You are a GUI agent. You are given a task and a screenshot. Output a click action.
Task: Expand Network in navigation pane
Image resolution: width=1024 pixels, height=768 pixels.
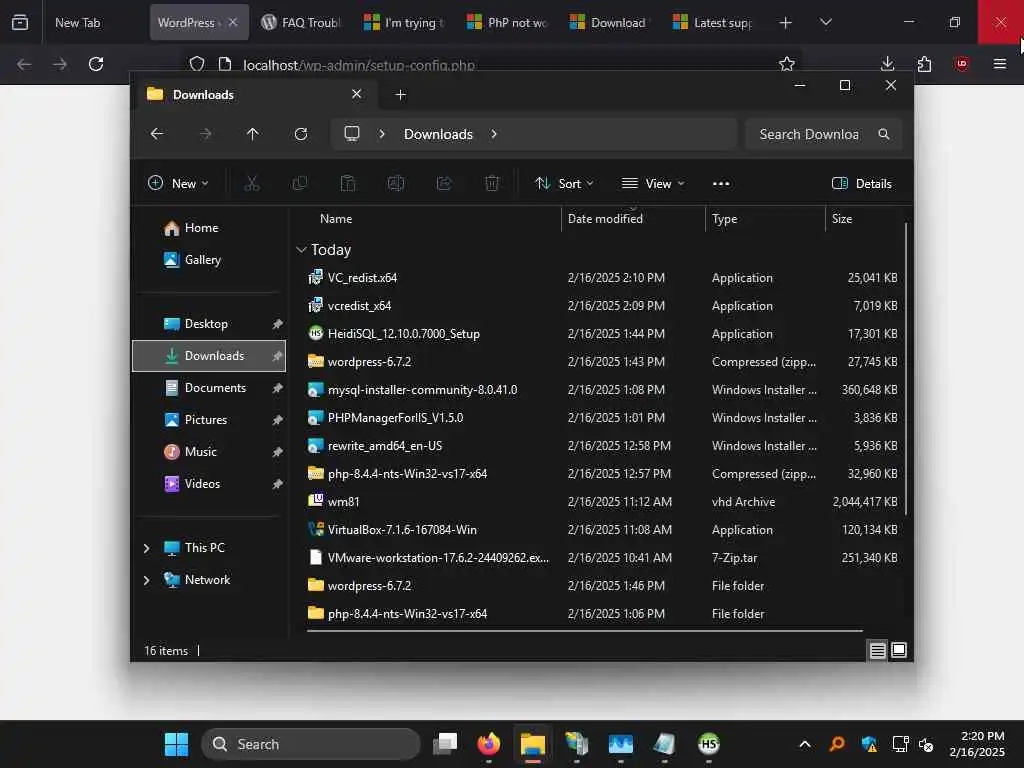point(146,580)
